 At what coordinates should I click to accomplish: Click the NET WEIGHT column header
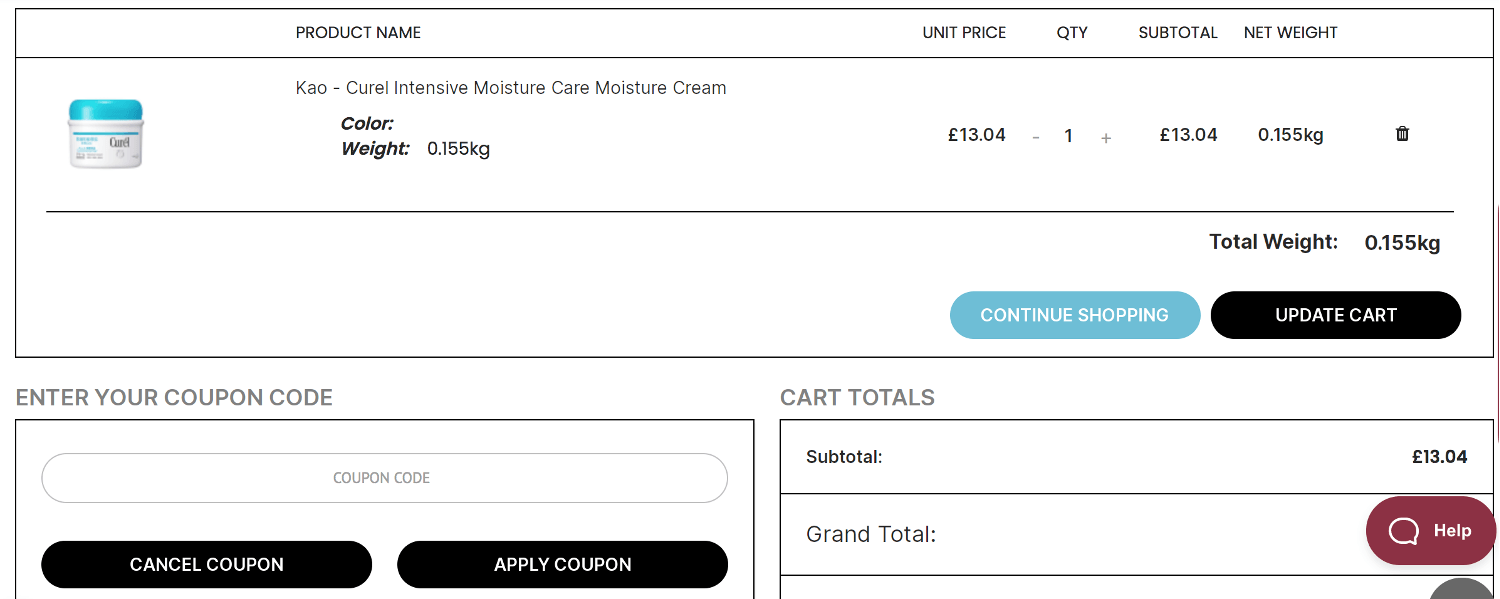tap(1290, 32)
